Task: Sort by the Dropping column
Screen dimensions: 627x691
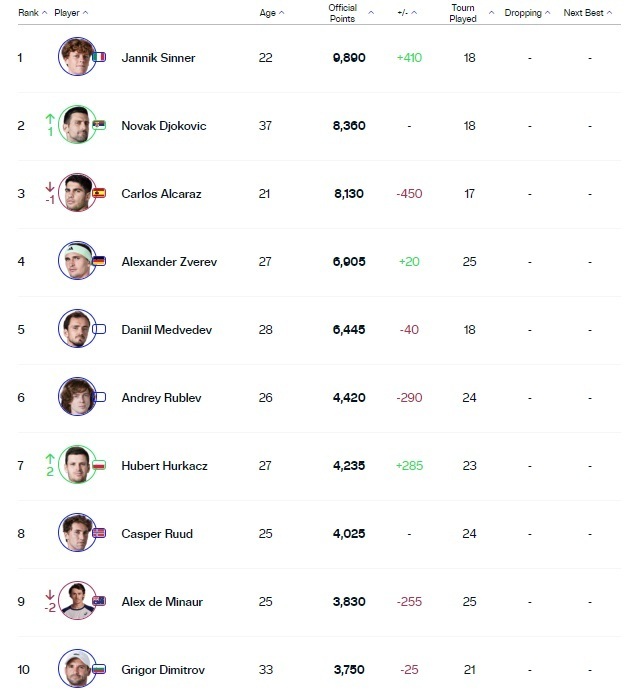Action: pyautogui.click(x=527, y=13)
